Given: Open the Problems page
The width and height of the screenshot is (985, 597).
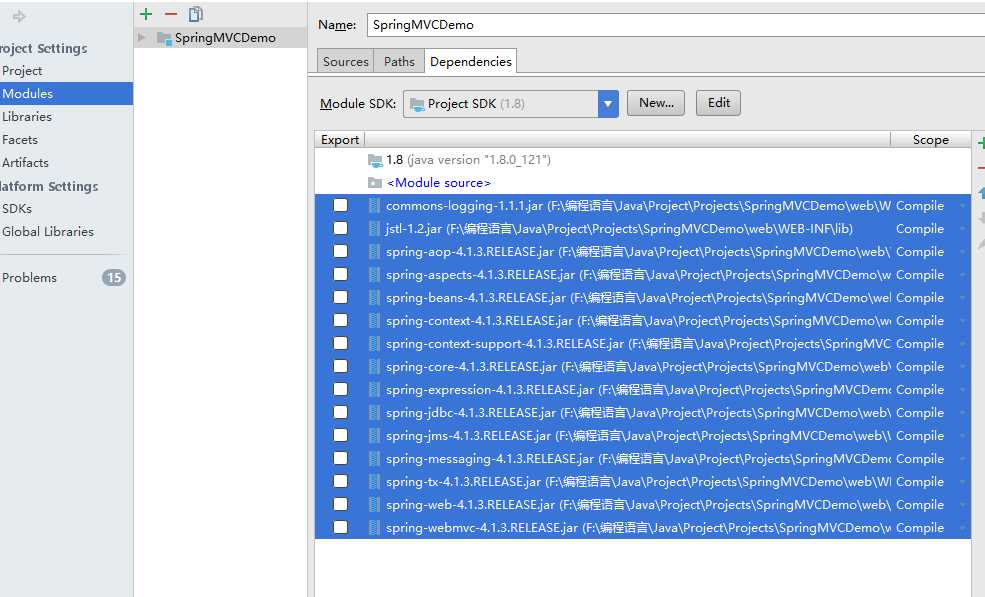Looking at the screenshot, I should [x=30, y=278].
